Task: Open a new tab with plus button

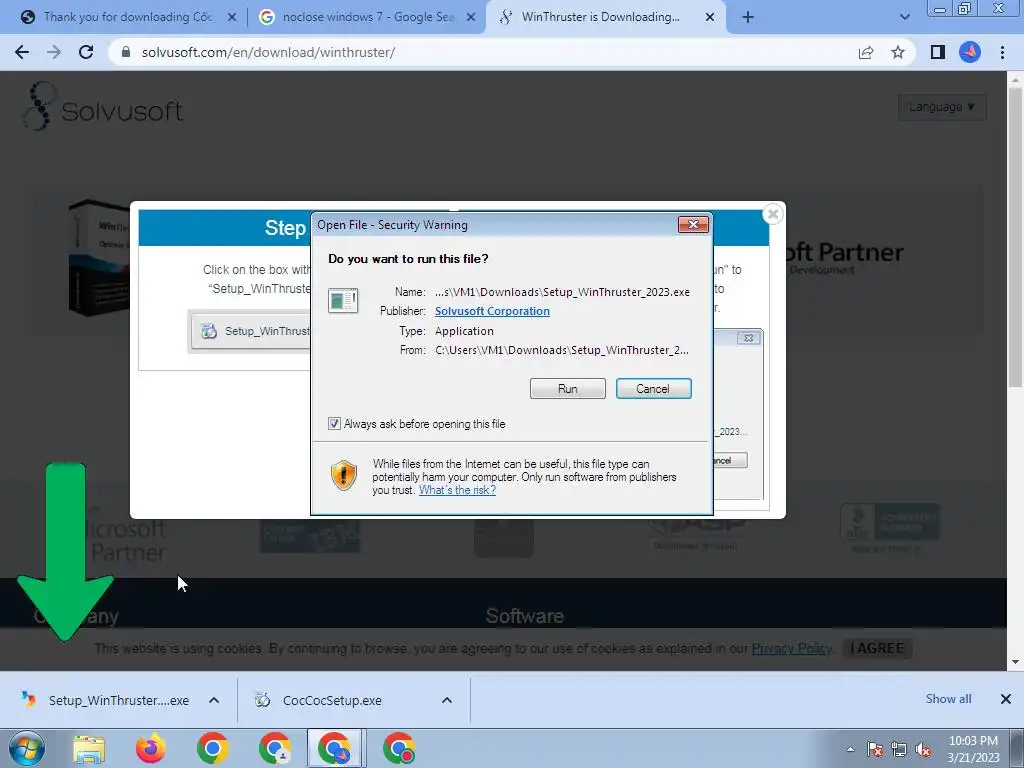Action: 748,18
